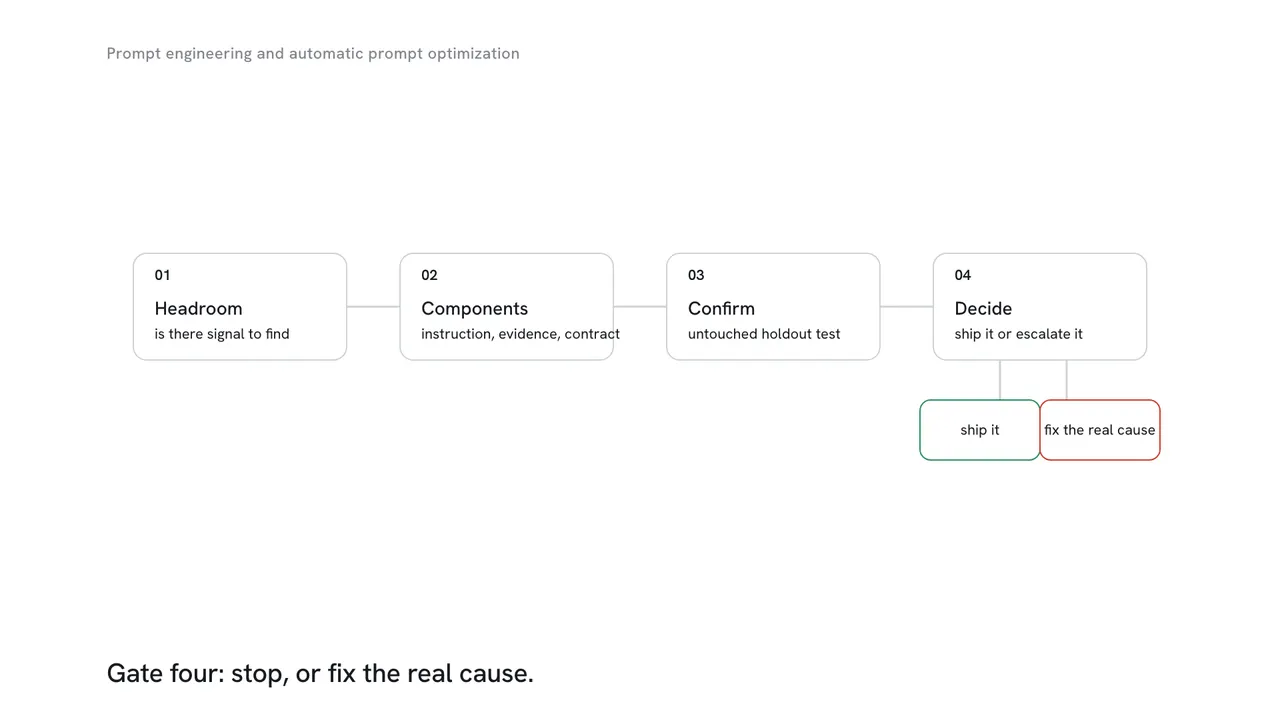The height and width of the screenshot is (720, 1280).
Task: Select the Decide step box
Action: [1040, 306]
